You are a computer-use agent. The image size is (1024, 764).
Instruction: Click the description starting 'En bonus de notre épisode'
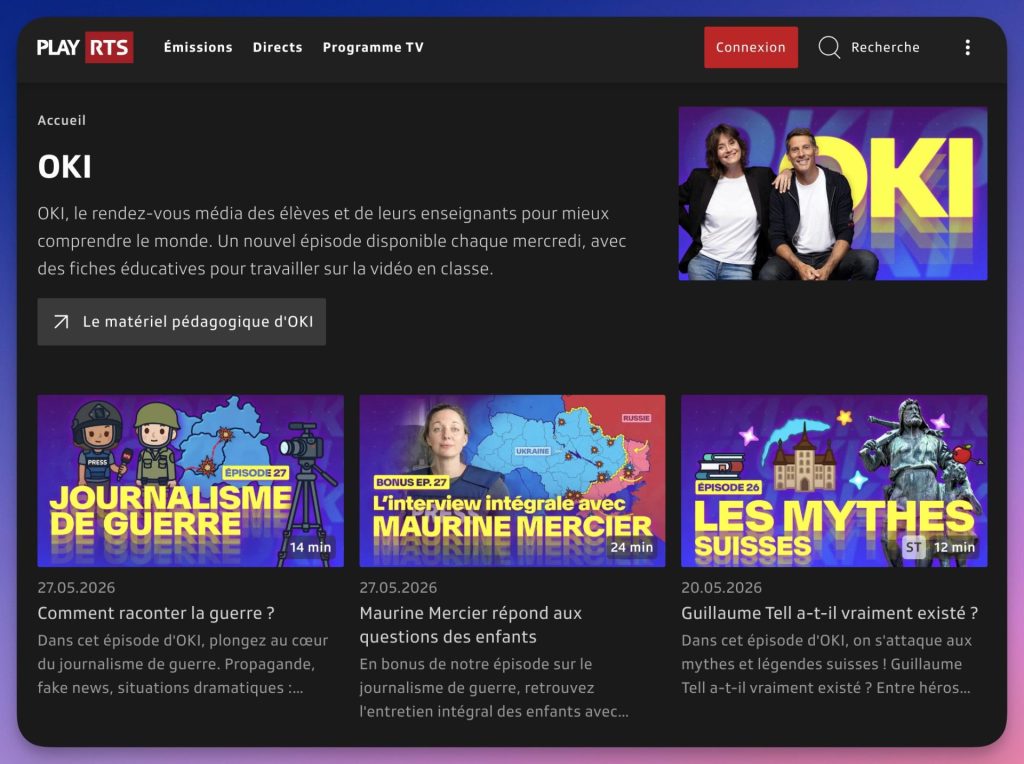pyautogui.click(x=494, y=688)
